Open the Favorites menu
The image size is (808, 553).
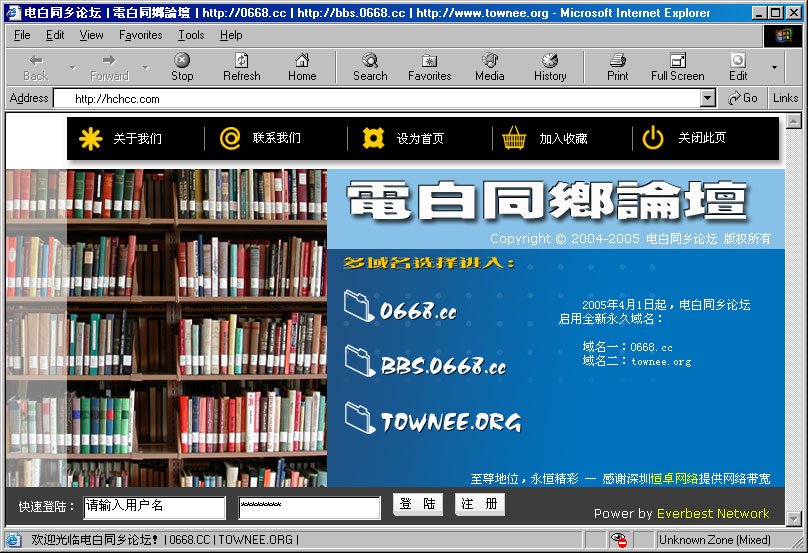click(x=140, y=35)
